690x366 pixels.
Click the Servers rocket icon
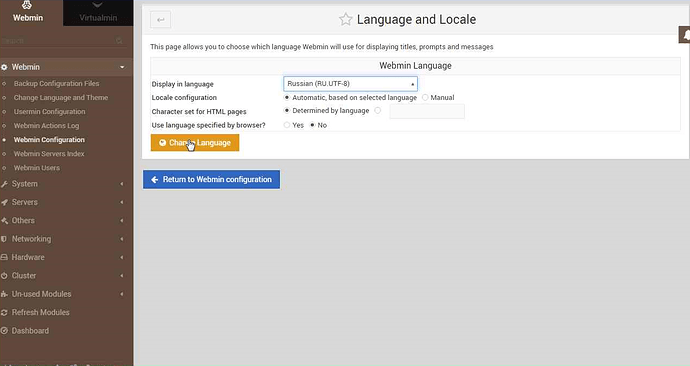click(x=4, y=202)
